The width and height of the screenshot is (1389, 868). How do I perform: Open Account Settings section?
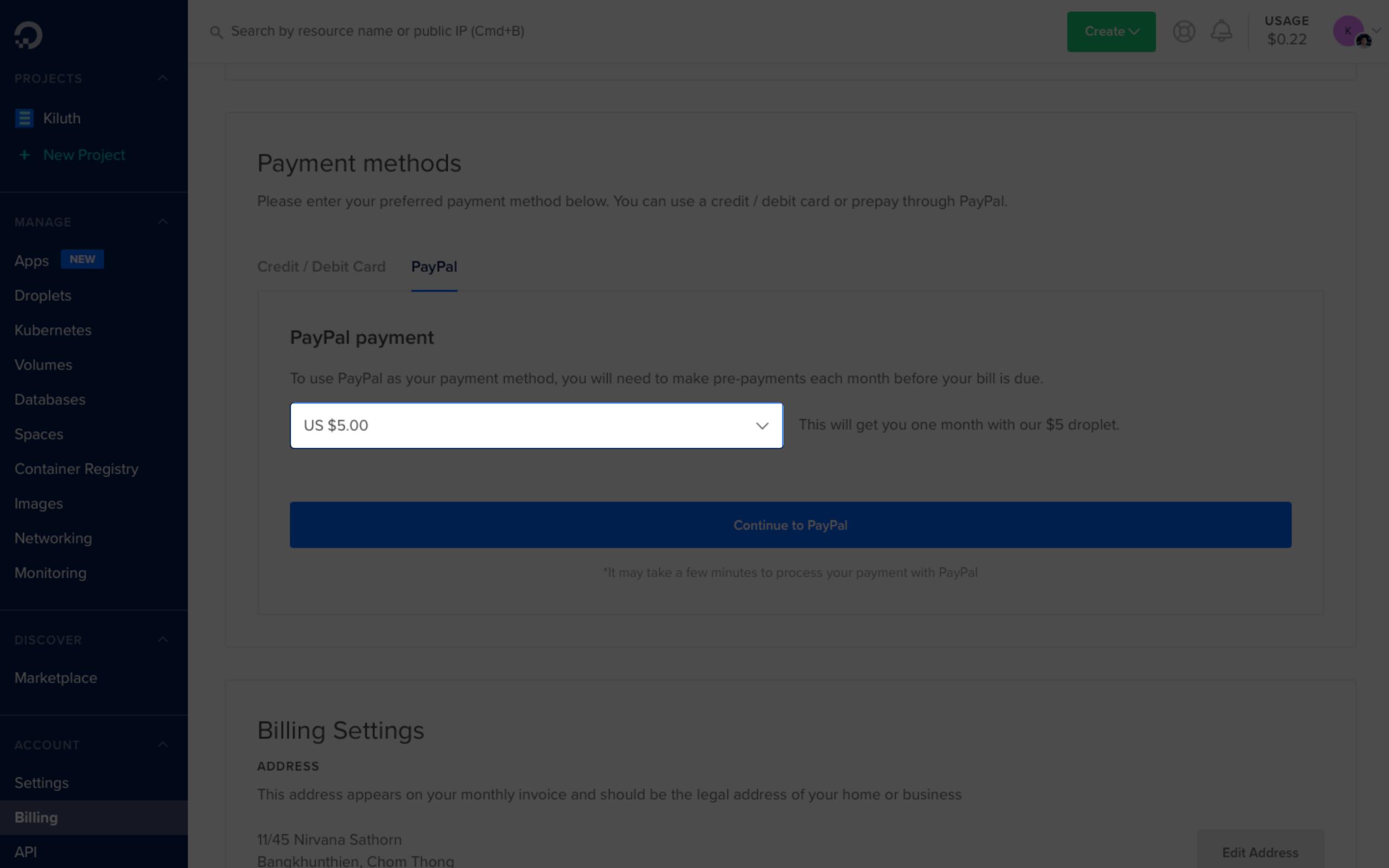pyautogui.click(x=41, y=783)
